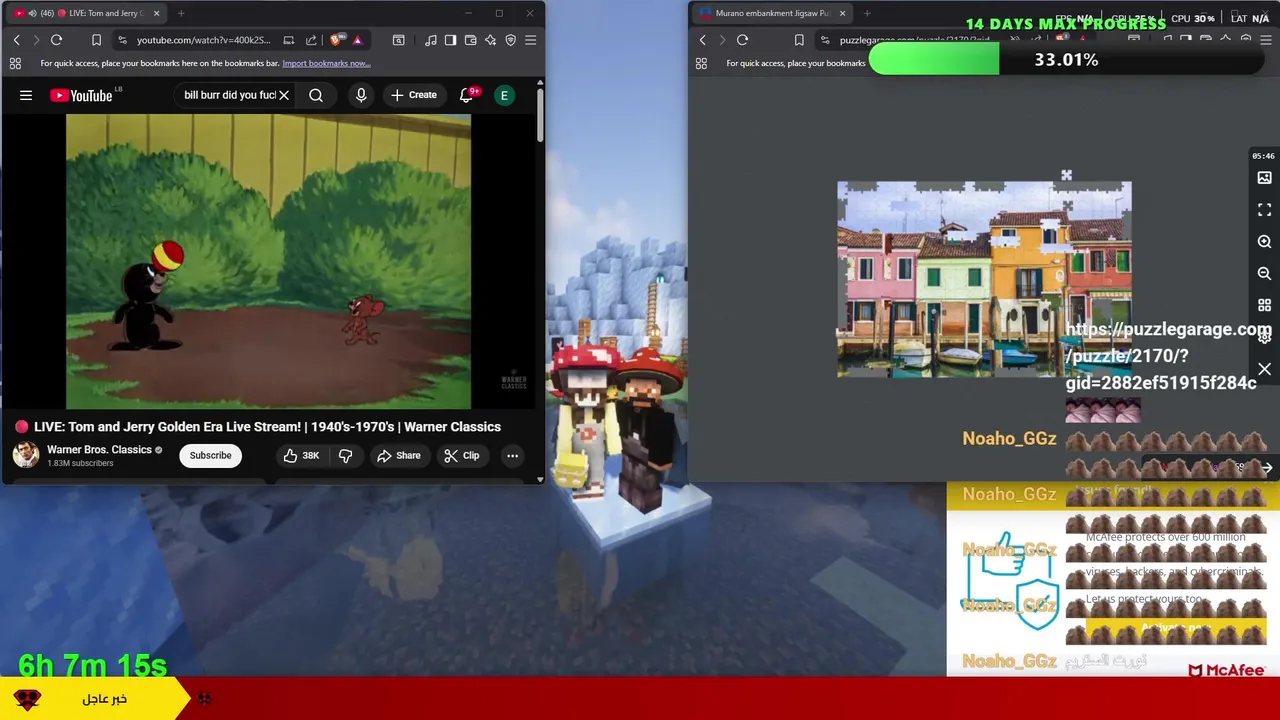This screenshot has width=1280, height=720.
Task: Show puzzle preview image icon
Action: 1264,178
